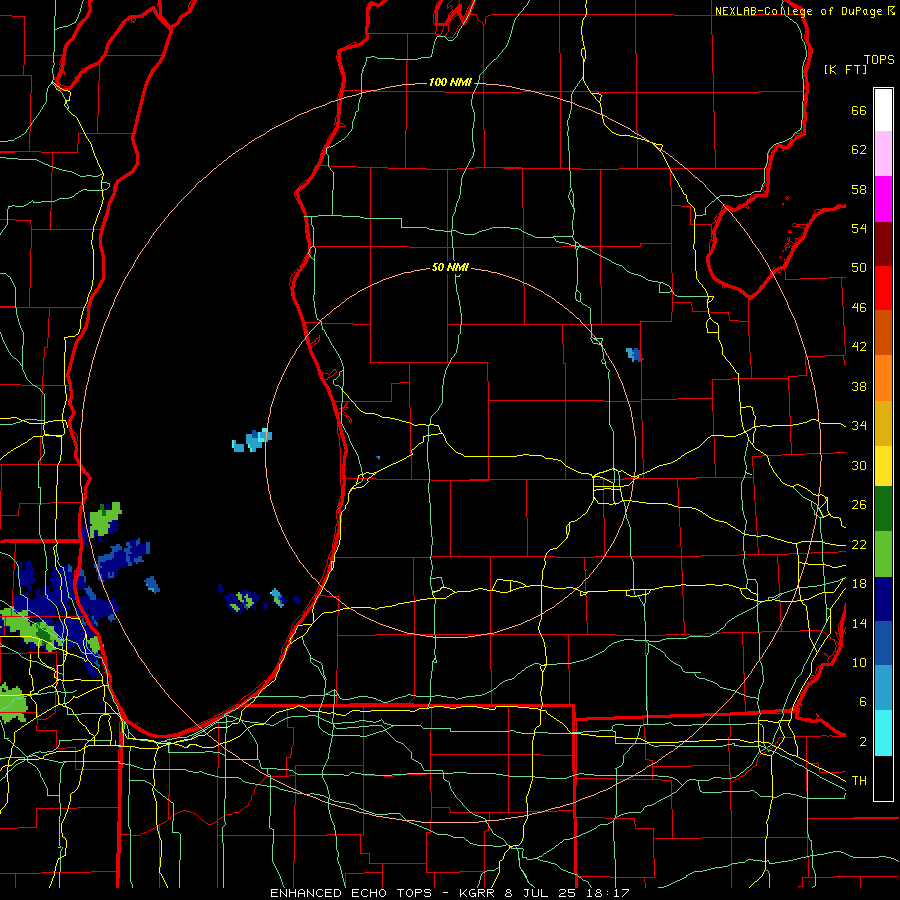Viewport: 900px width, 900px height.
Task: Click the "18:17" time stamp
Action: [607, 893]
